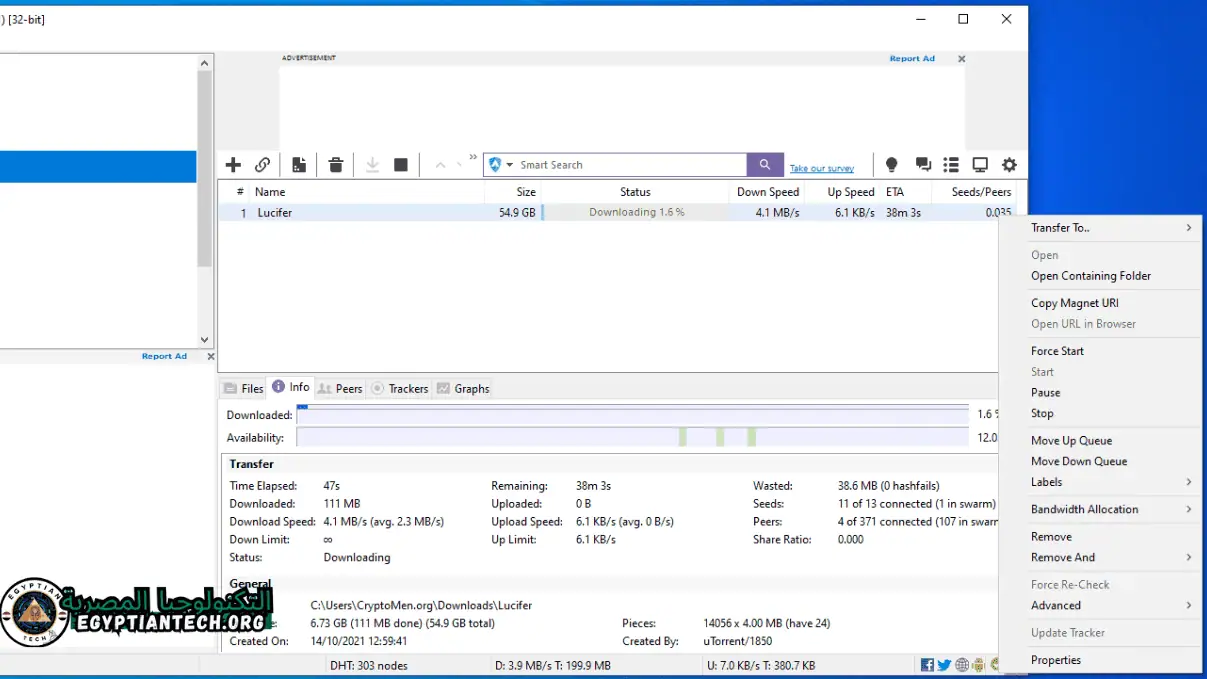
Task: Select Force Start from the context menu
Action: click(x=1057, y=350)
